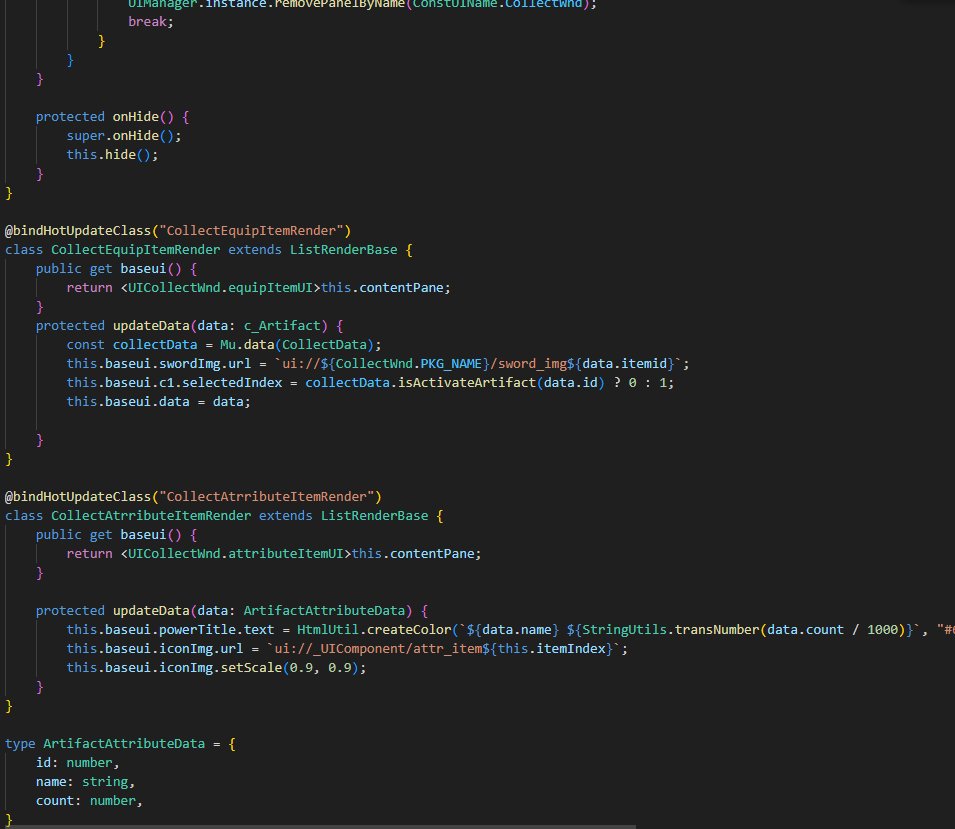
Task: Click class name CollectAtrributeItemRender after 'class'
Action: (x=151, y=515)
